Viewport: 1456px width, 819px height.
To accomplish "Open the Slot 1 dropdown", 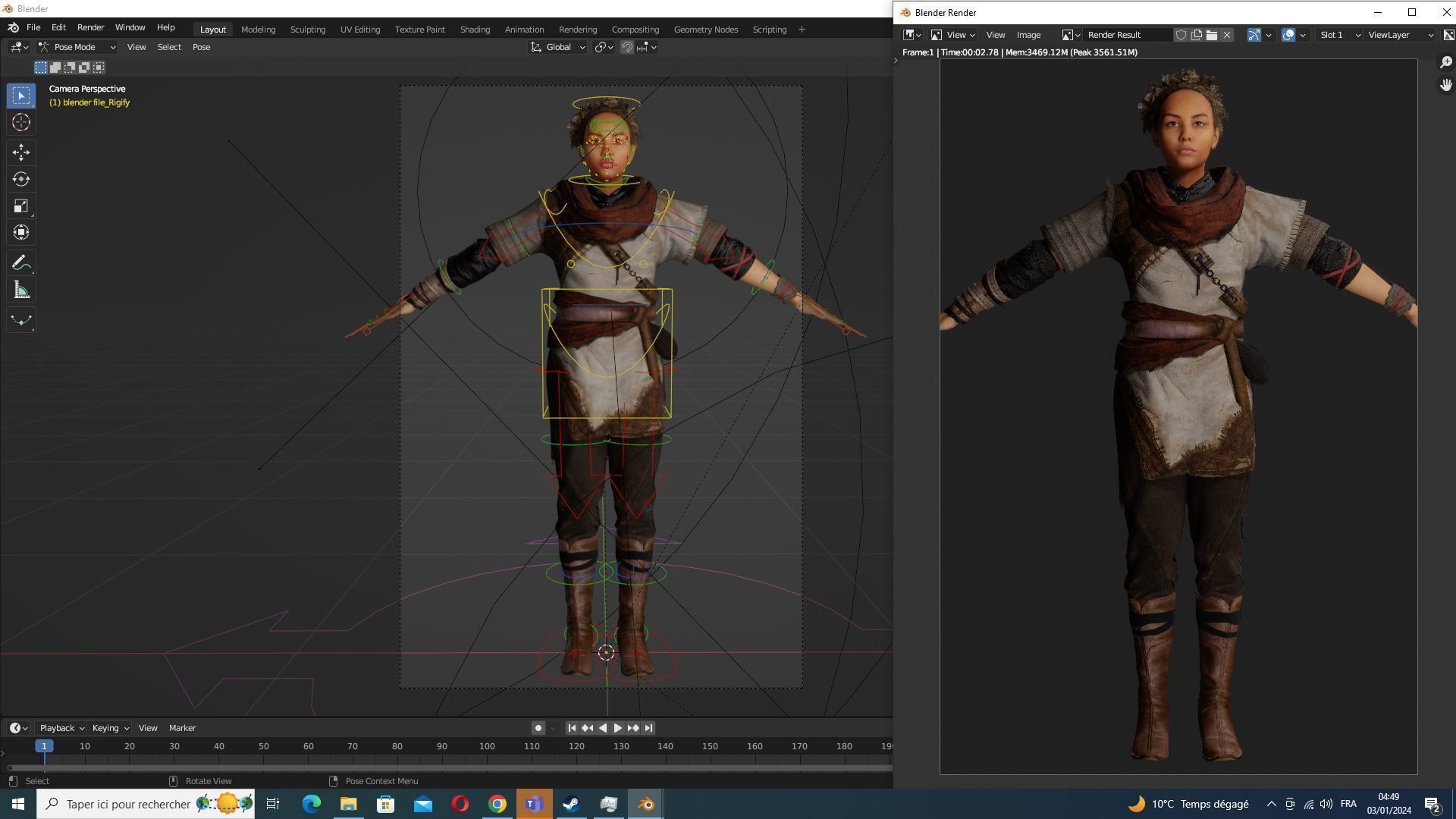I will pyautogui.click(x=1339, y=35).
